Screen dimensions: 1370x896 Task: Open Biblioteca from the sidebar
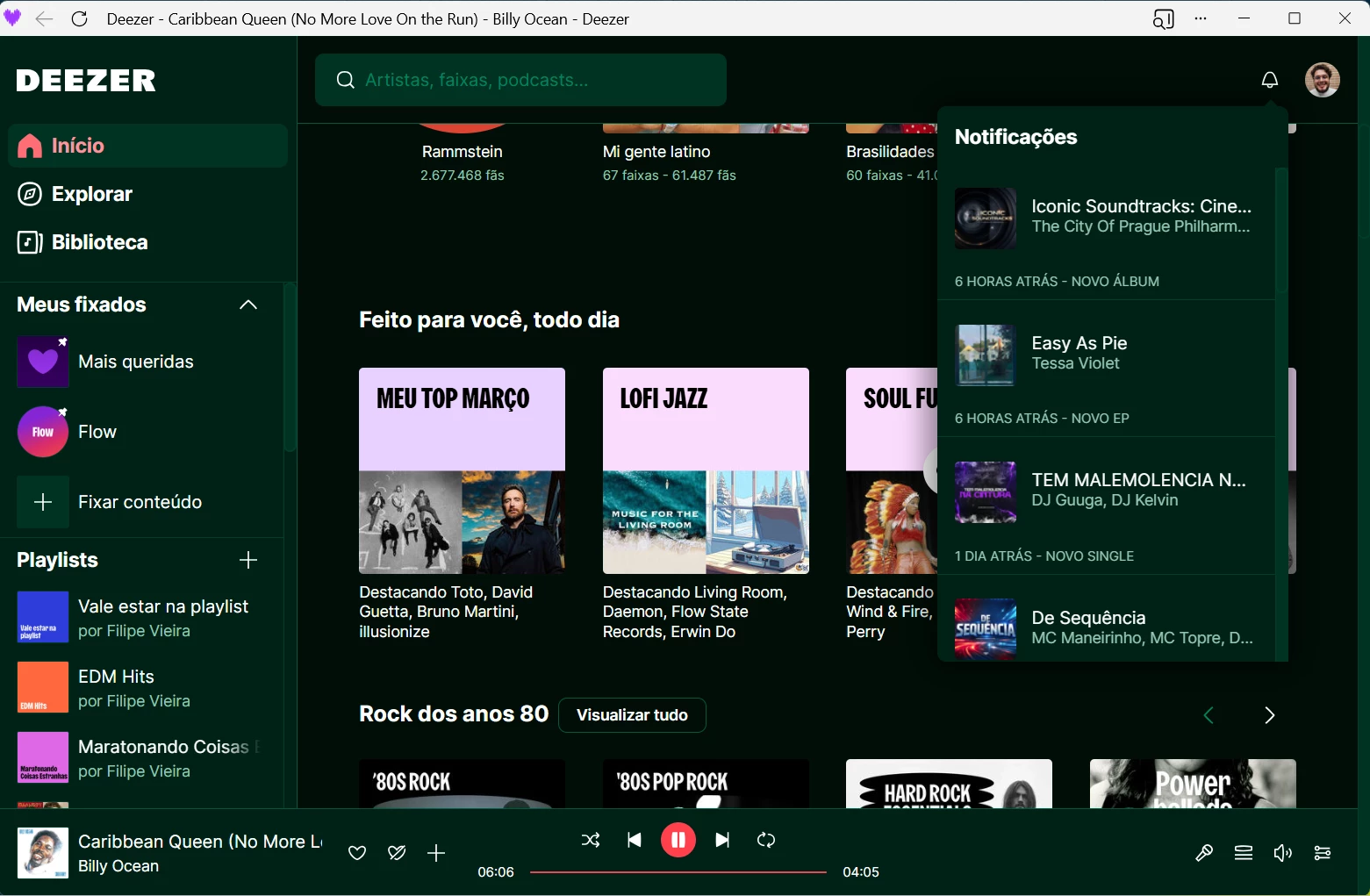tap(99, 242)
